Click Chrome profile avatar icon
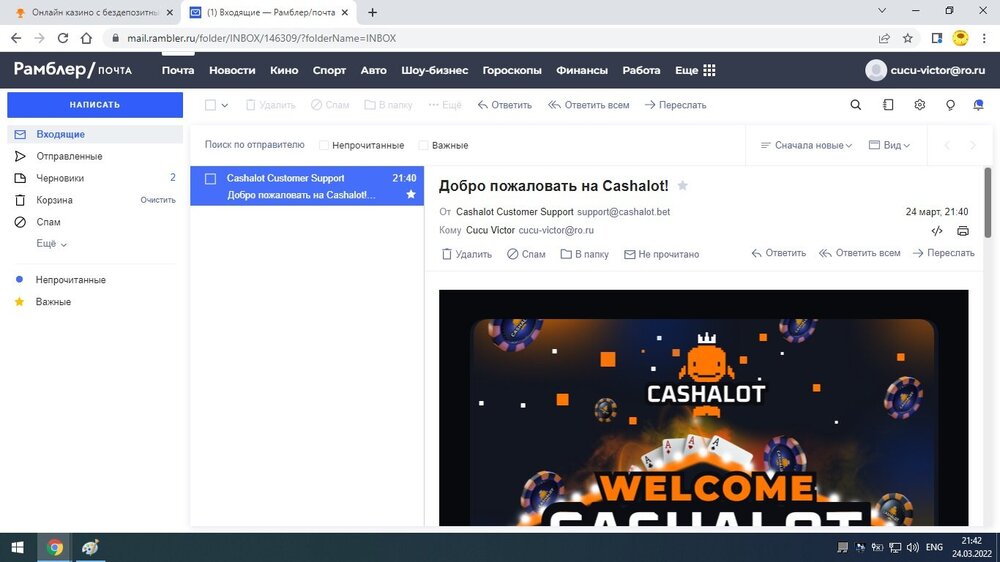The width and height of the screenshot is (1000, 562). pos(960,38)
